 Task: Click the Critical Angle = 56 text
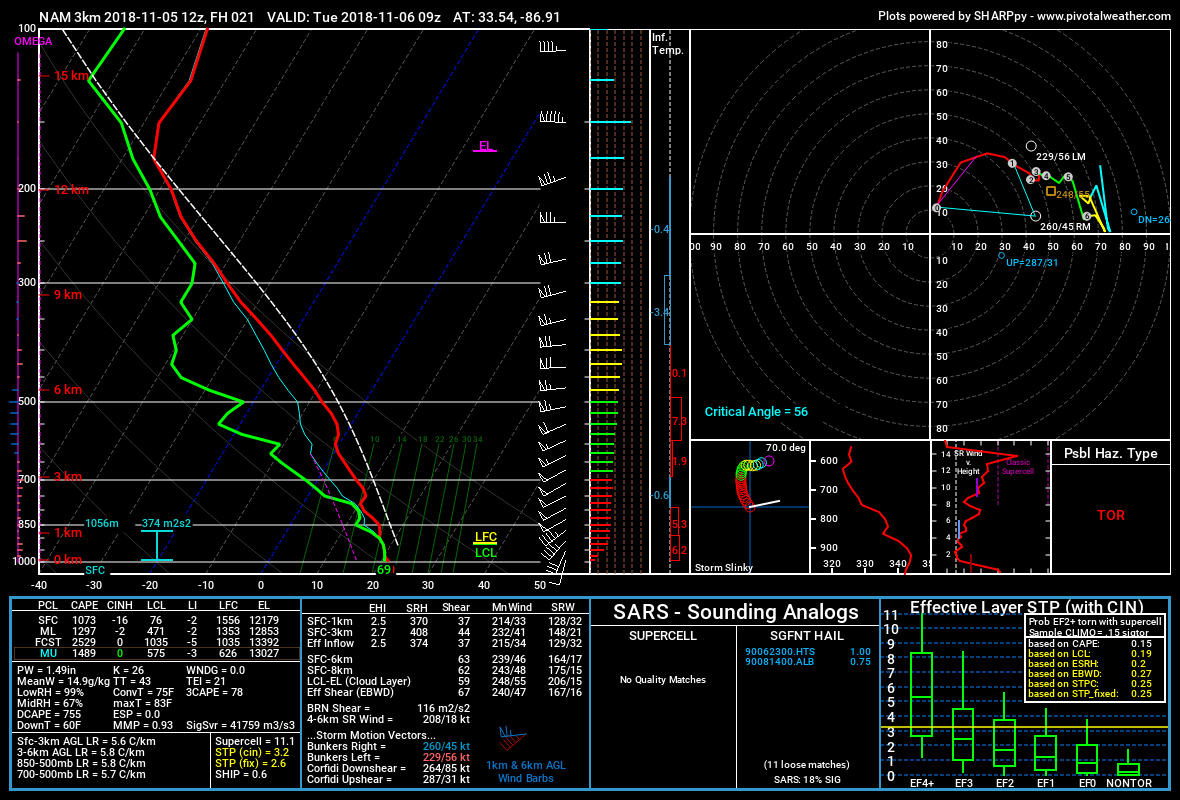754,412
